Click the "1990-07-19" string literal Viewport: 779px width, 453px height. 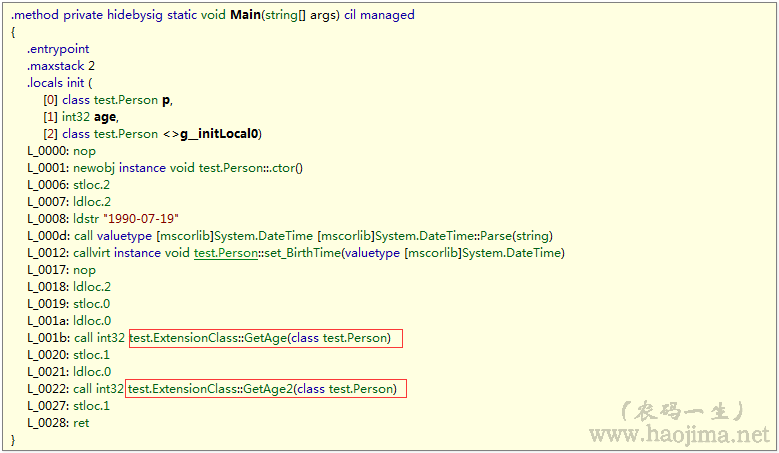coord(141,219)
